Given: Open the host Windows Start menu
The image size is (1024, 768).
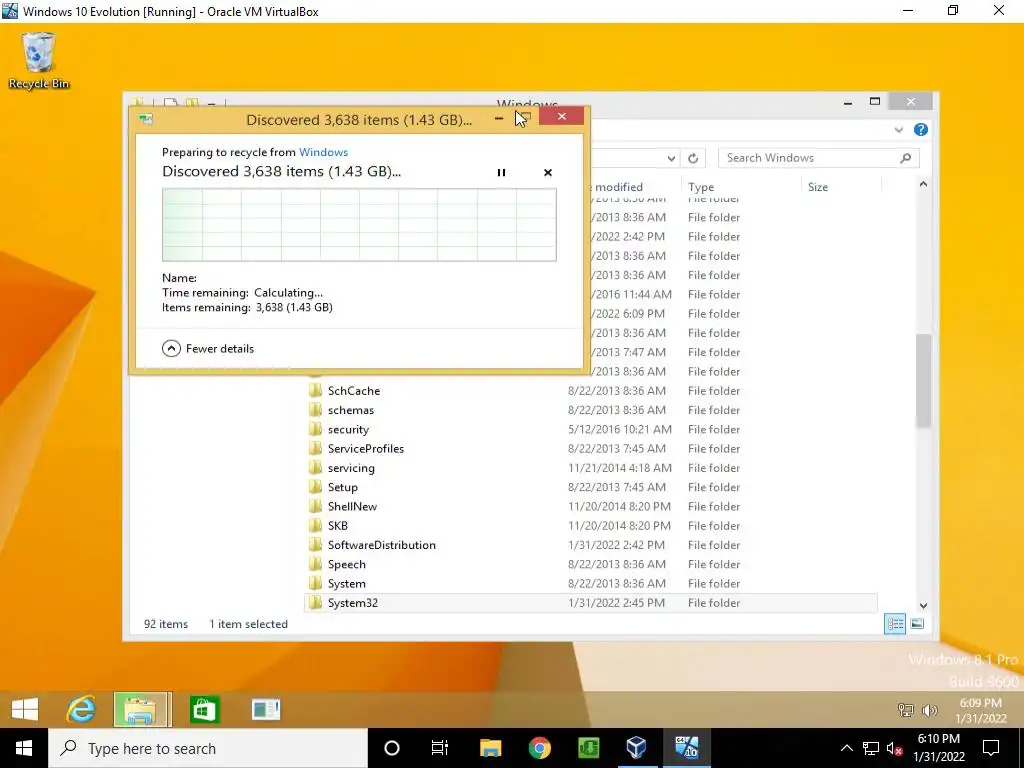Looking at the screenshot, I should coord(24,748).
